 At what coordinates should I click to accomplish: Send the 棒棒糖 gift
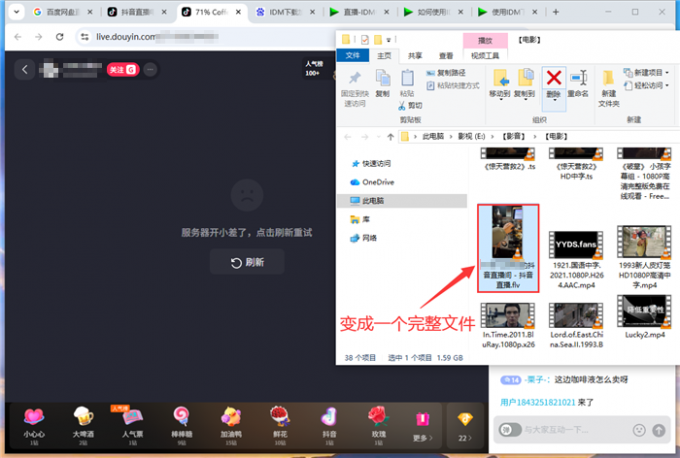coord(182,425)
